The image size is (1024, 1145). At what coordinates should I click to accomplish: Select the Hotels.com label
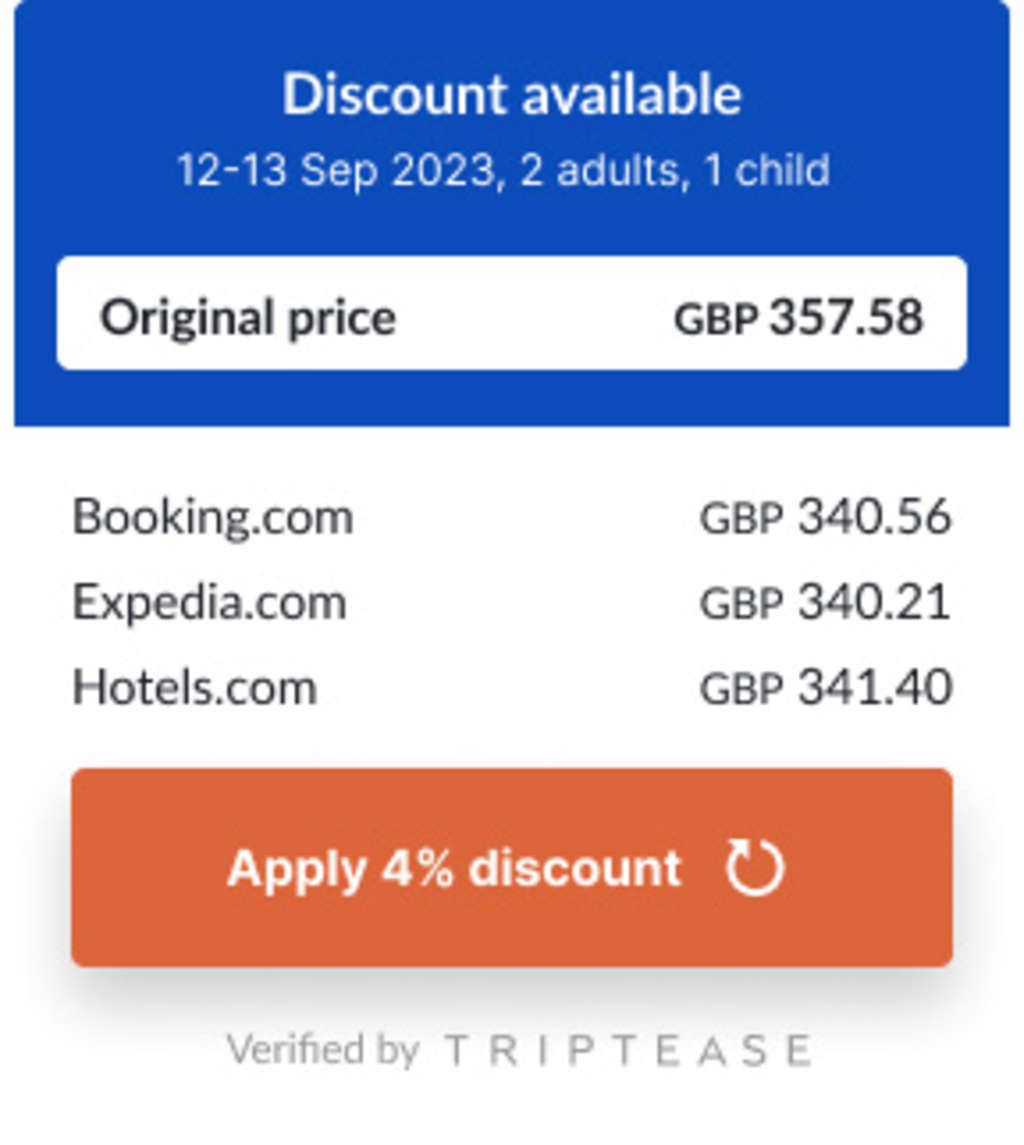195,688
